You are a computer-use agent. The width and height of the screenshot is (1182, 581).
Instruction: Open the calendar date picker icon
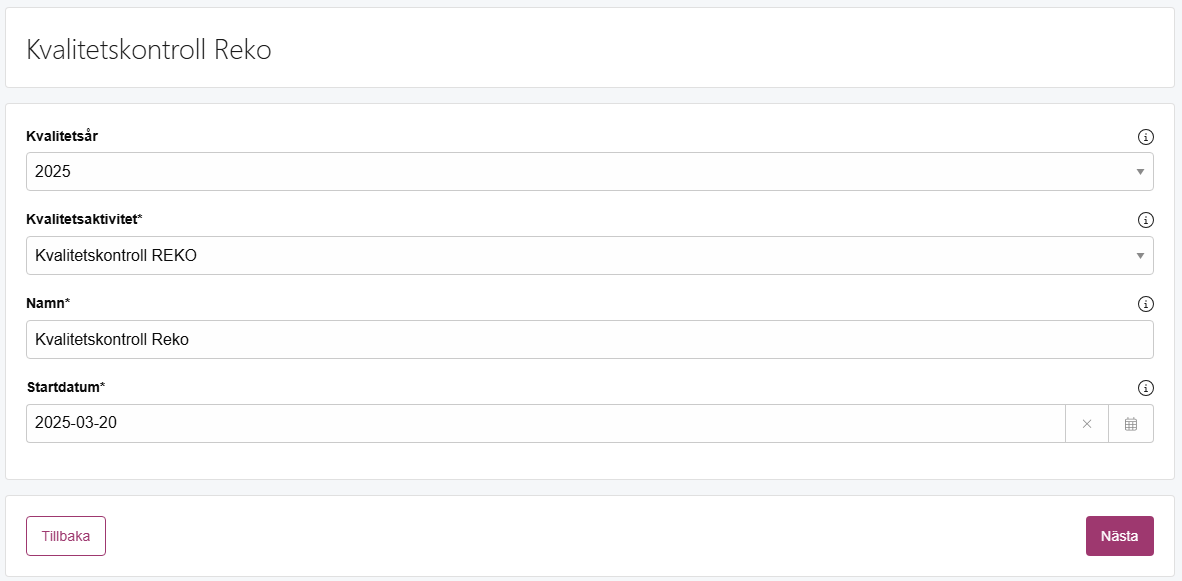click(x=1131, y=424)
